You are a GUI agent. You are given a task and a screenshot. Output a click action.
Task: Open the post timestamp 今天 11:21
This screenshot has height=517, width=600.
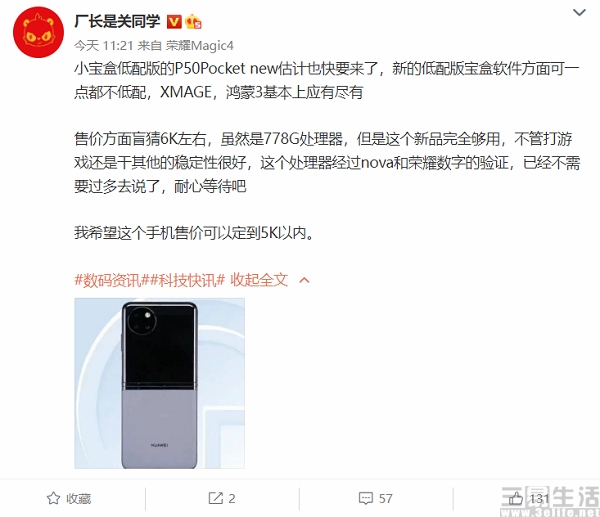[103, 46]
